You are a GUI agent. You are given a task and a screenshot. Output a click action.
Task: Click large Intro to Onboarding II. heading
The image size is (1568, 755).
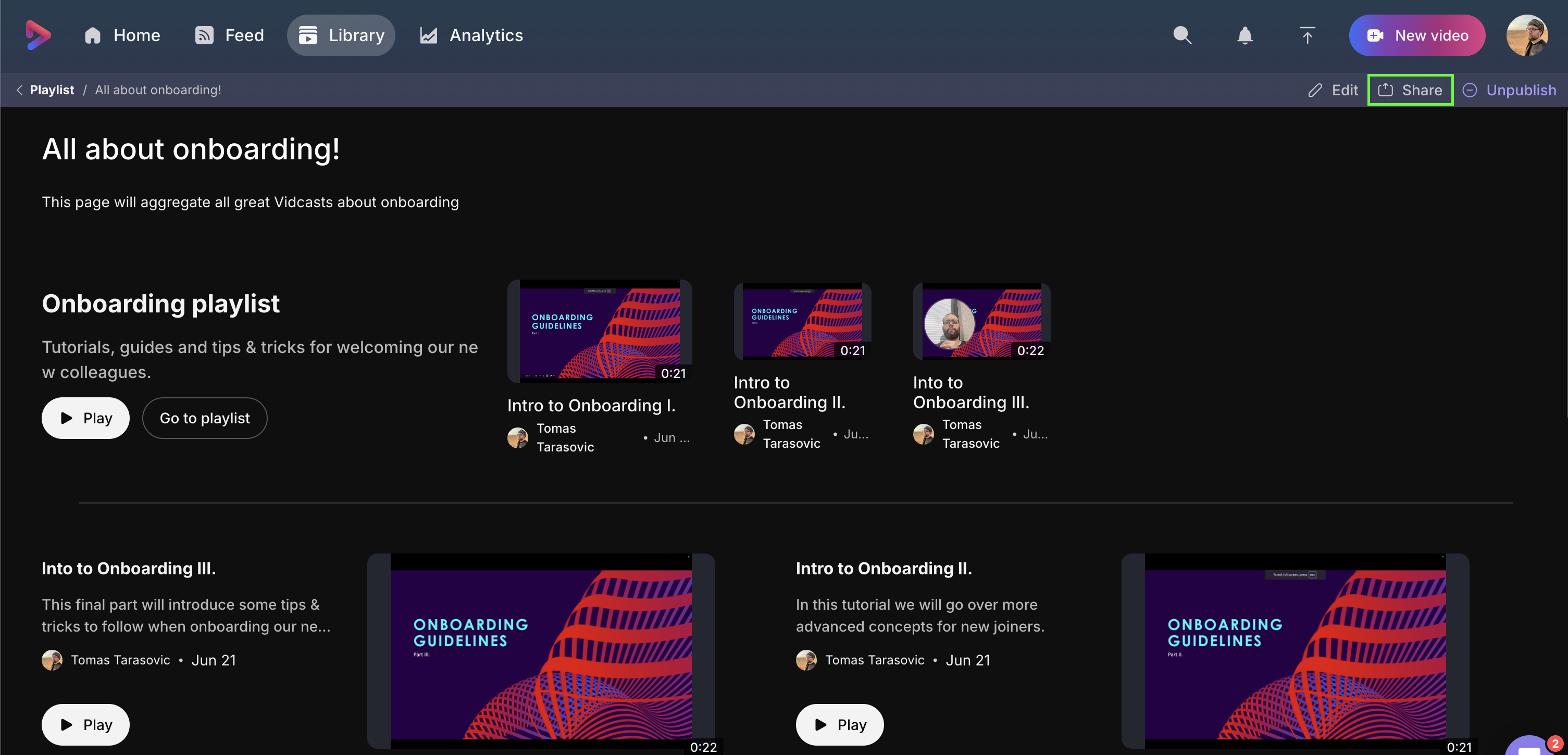[x=883, y=568]
